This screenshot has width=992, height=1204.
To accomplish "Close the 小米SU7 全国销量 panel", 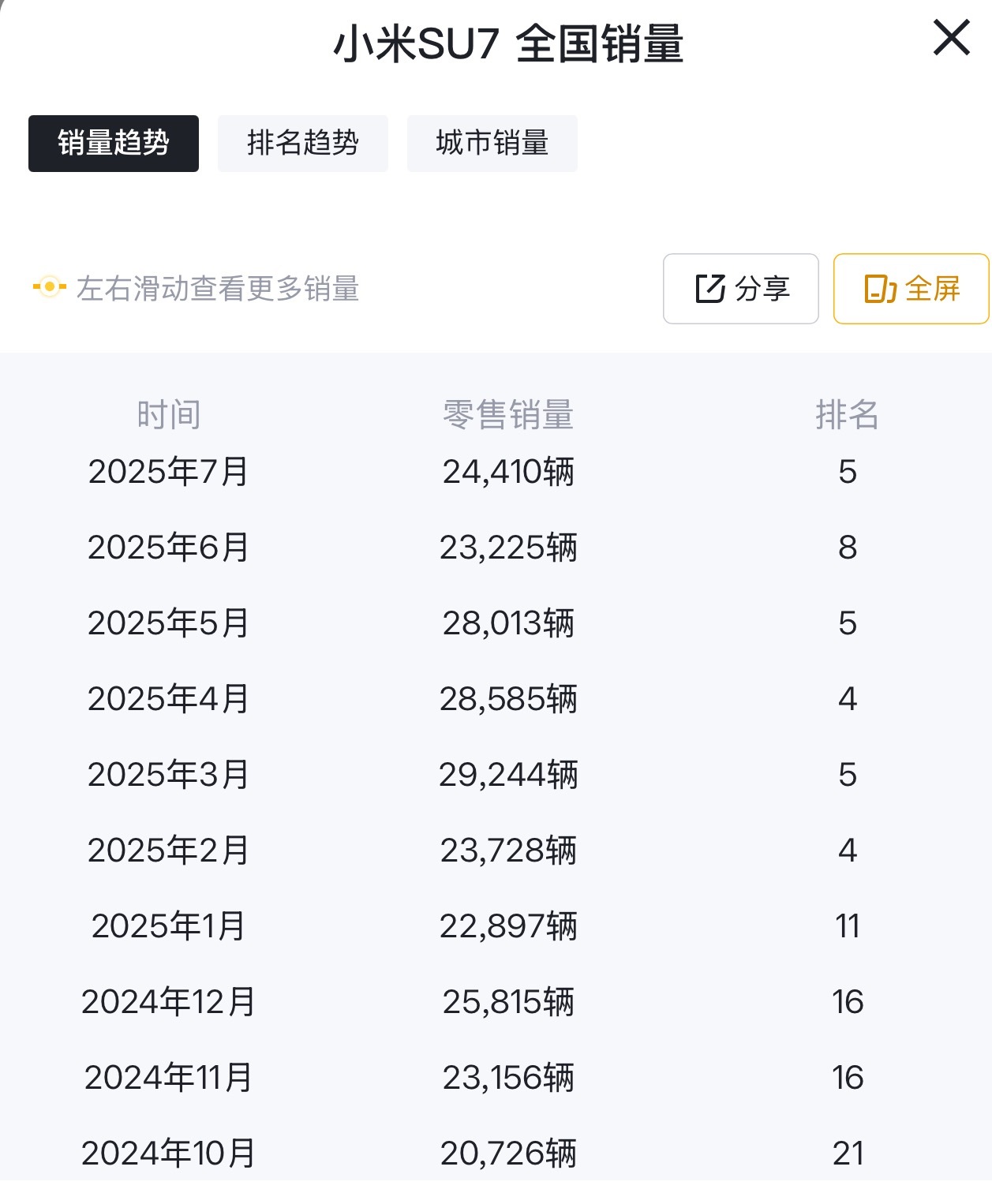I will [x=951, y=38].
